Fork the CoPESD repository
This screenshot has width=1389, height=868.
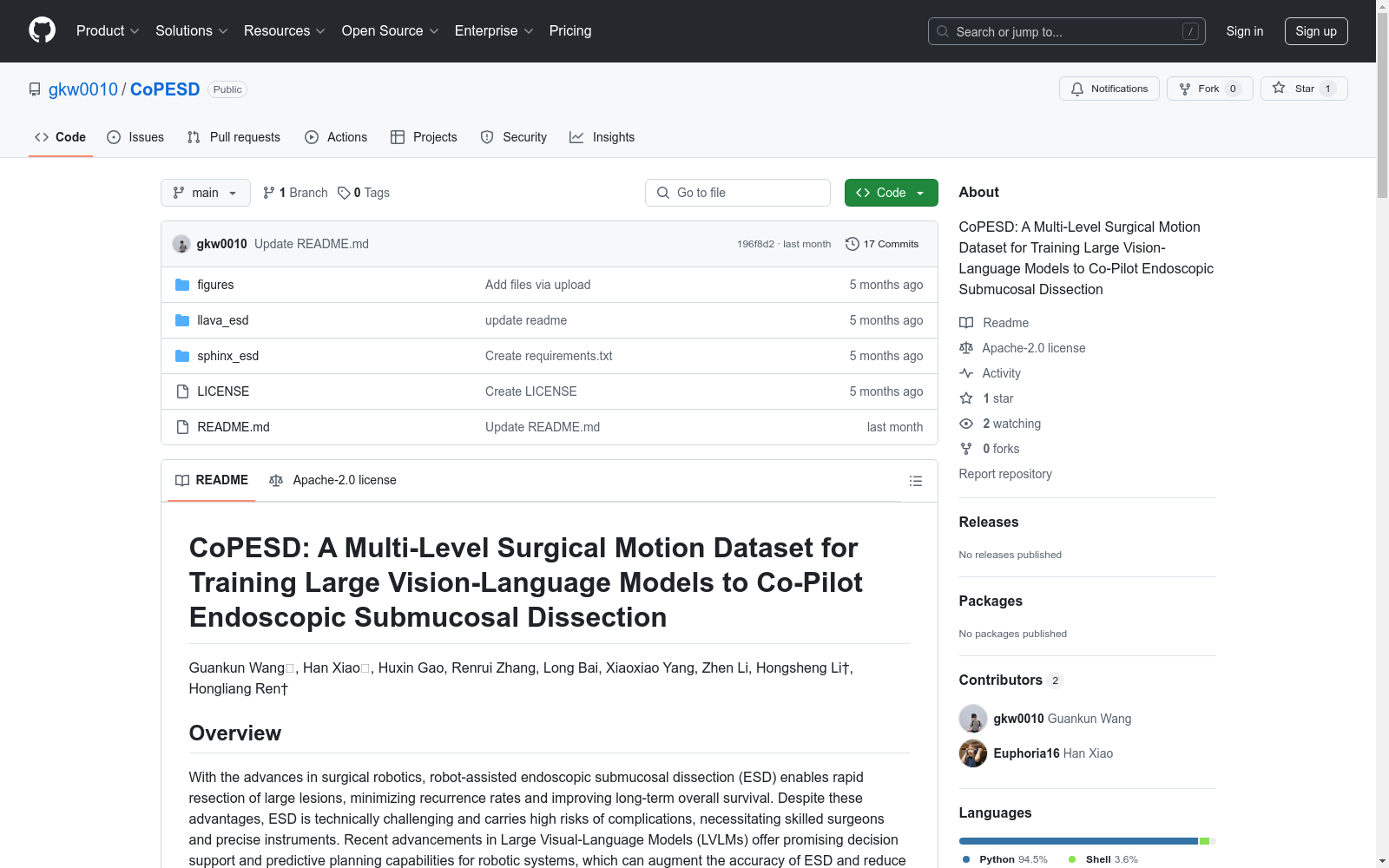click(1208, 89)
